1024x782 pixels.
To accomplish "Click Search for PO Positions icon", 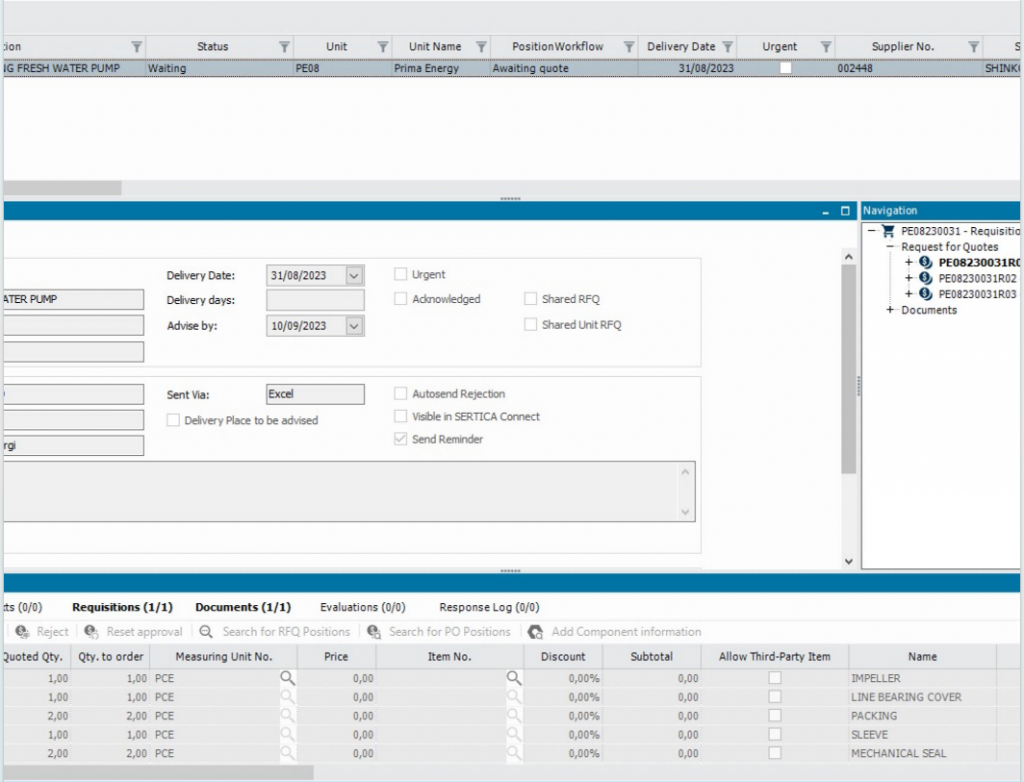I will coord(374,632).
